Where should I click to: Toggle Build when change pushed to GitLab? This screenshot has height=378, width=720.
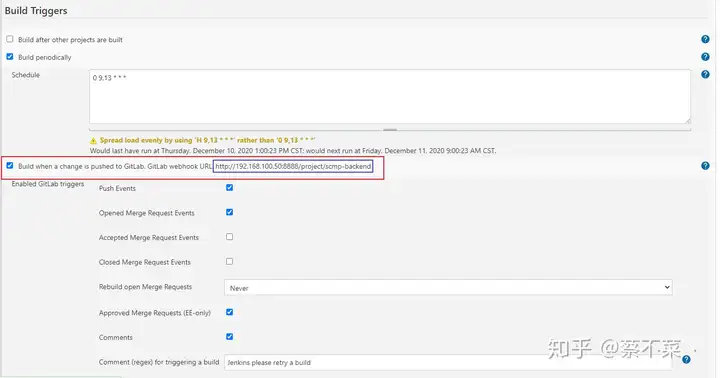pyautogui.click(x=10, y=165)
